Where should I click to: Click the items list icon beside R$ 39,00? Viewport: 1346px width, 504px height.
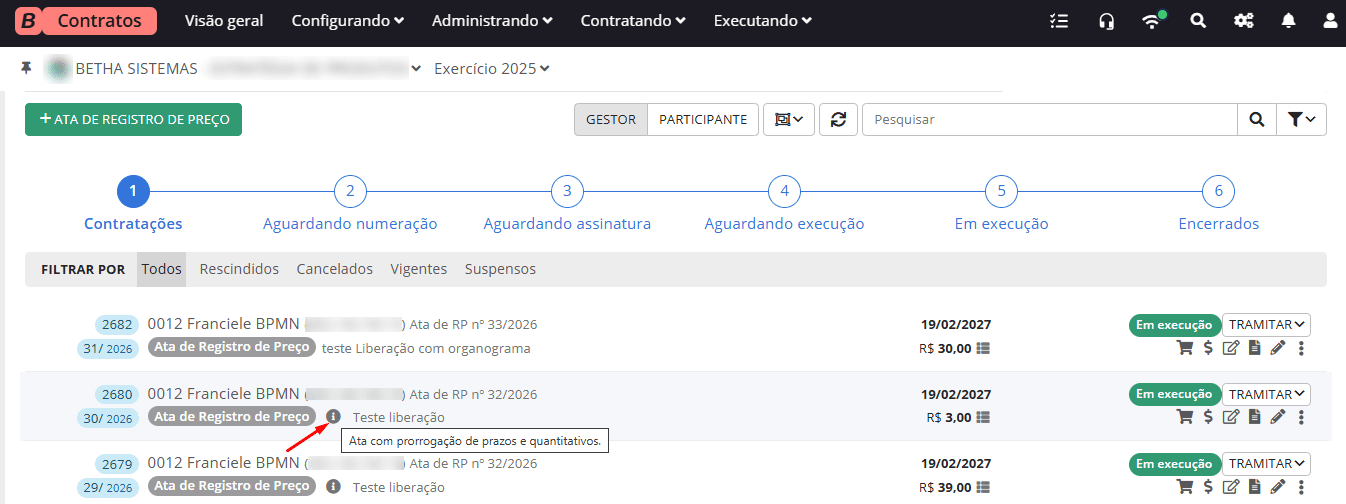[x=983, y=488]
